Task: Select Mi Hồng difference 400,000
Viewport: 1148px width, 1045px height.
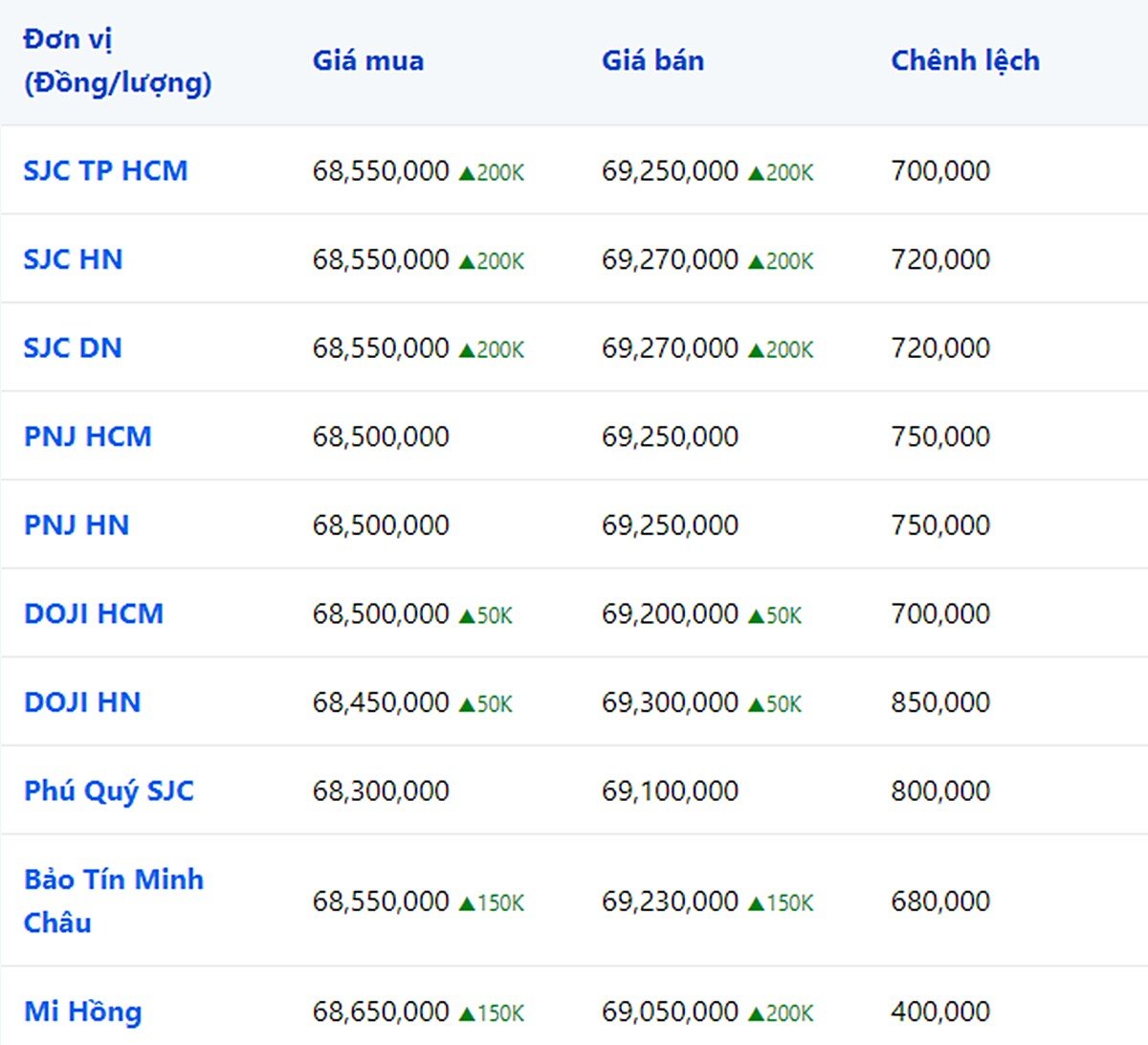Action: tap(940, 1012)
